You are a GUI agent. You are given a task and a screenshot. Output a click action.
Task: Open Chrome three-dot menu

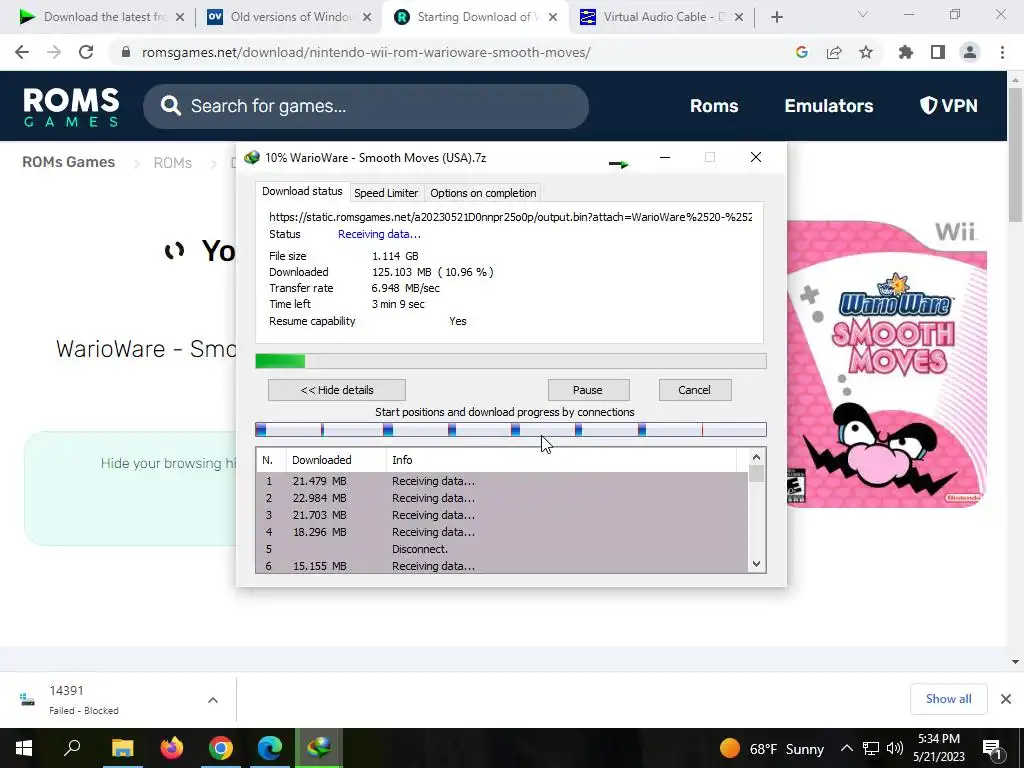click(x=1002, y=52)
